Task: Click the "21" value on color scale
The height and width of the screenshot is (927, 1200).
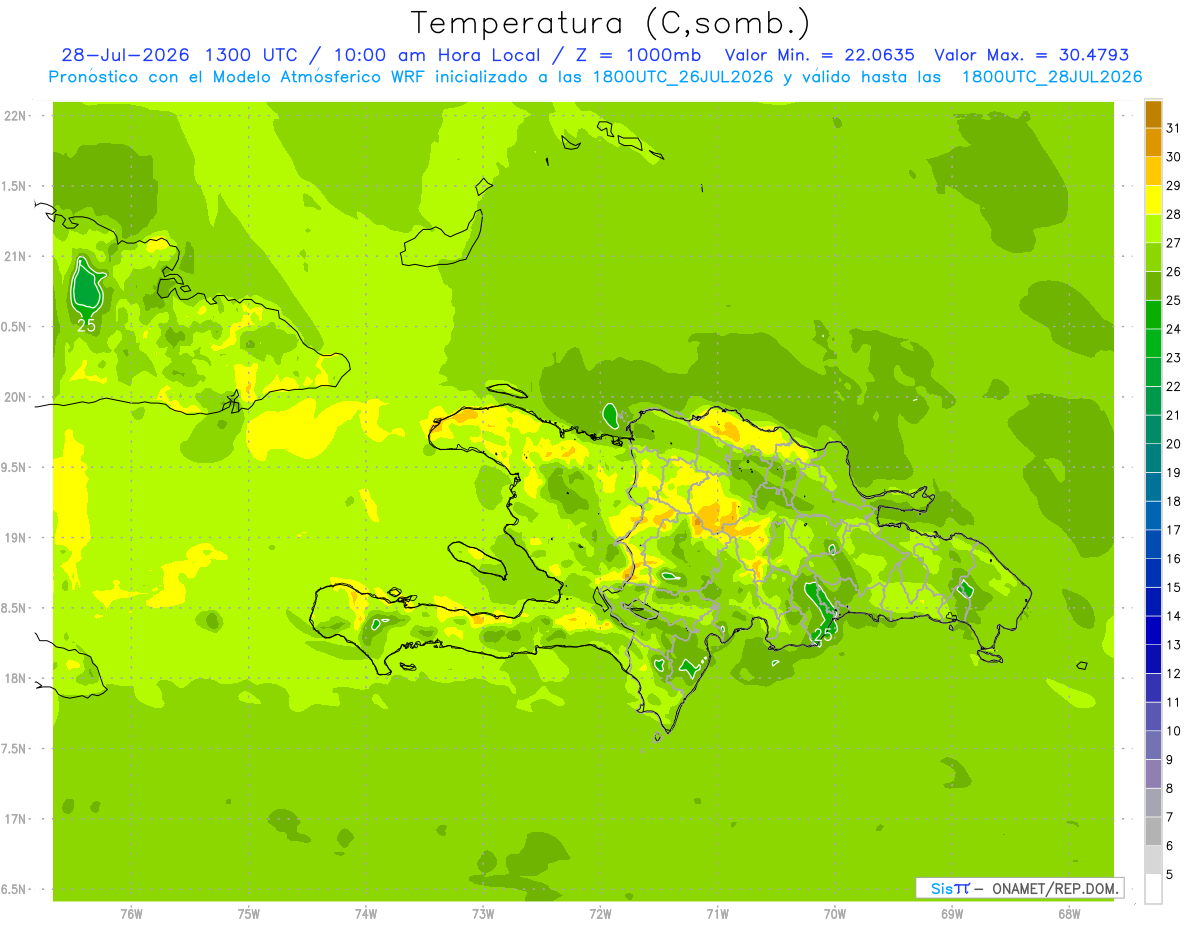Action: click(x=1174, y=415)
